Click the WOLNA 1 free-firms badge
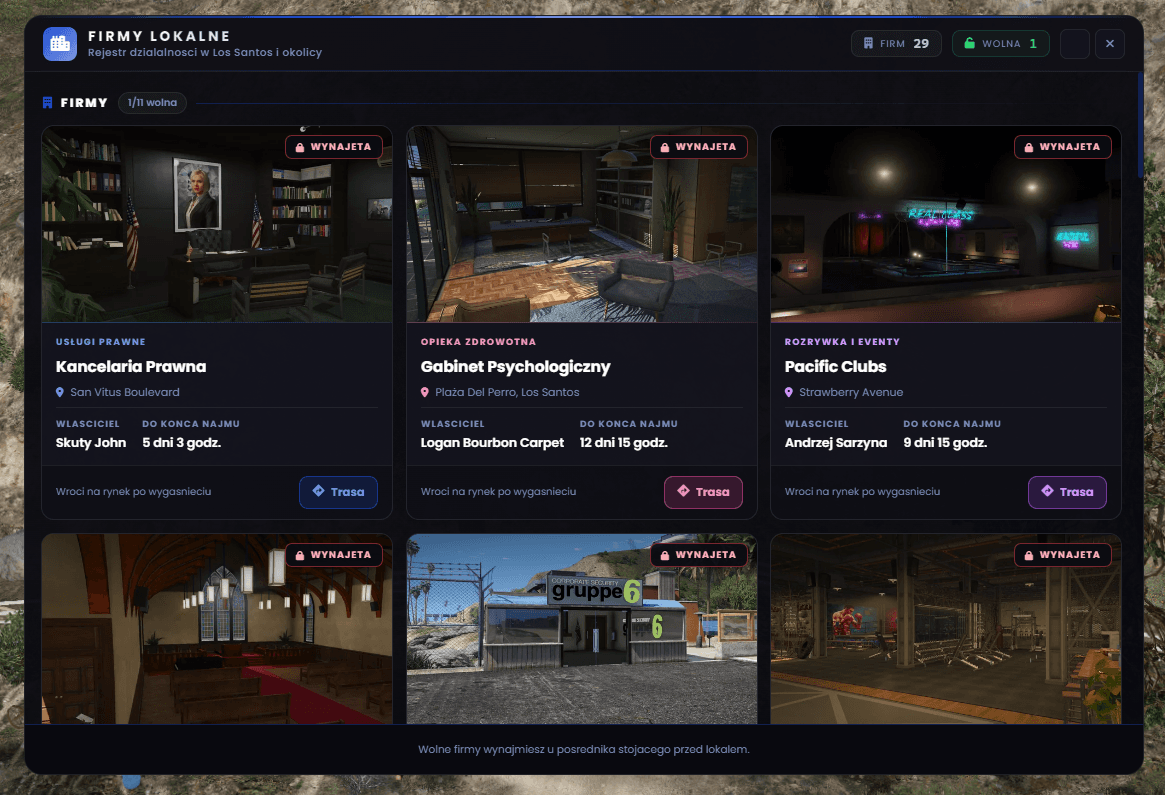The height and width of the screenshot is (795, 1165). 1001,44
